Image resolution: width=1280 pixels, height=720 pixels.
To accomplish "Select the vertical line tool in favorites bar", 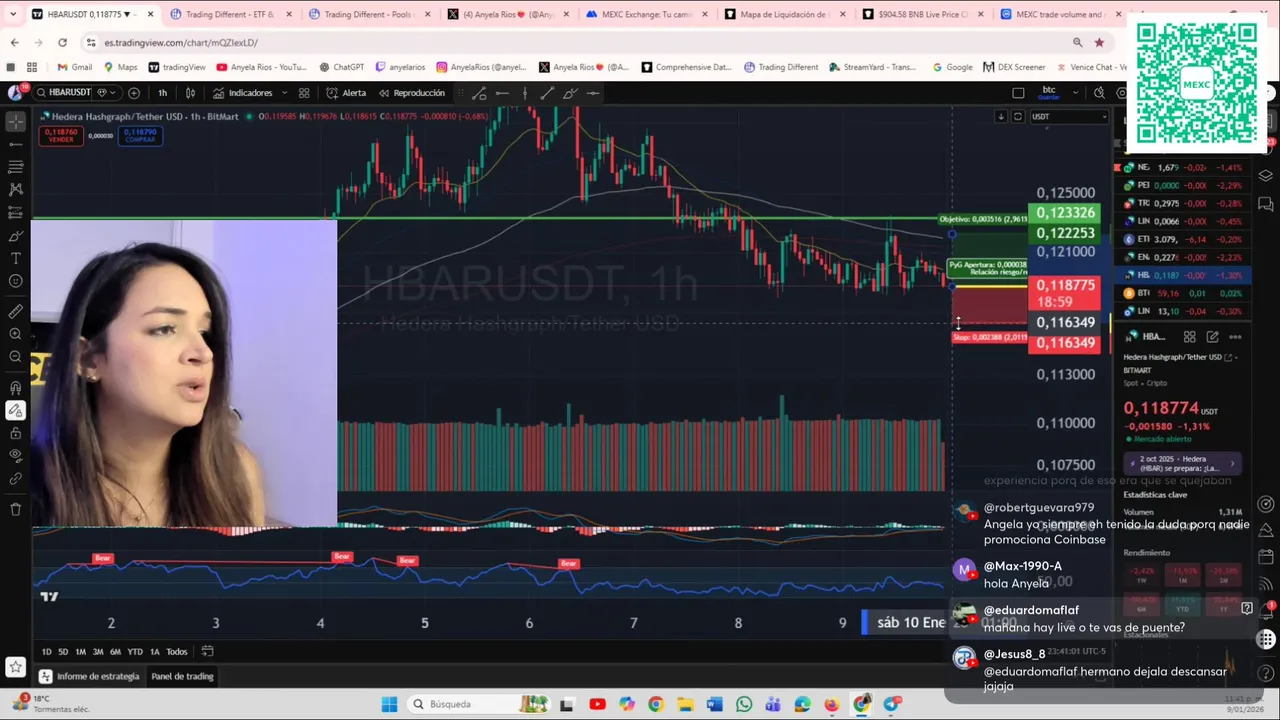I will click(525, 93).
